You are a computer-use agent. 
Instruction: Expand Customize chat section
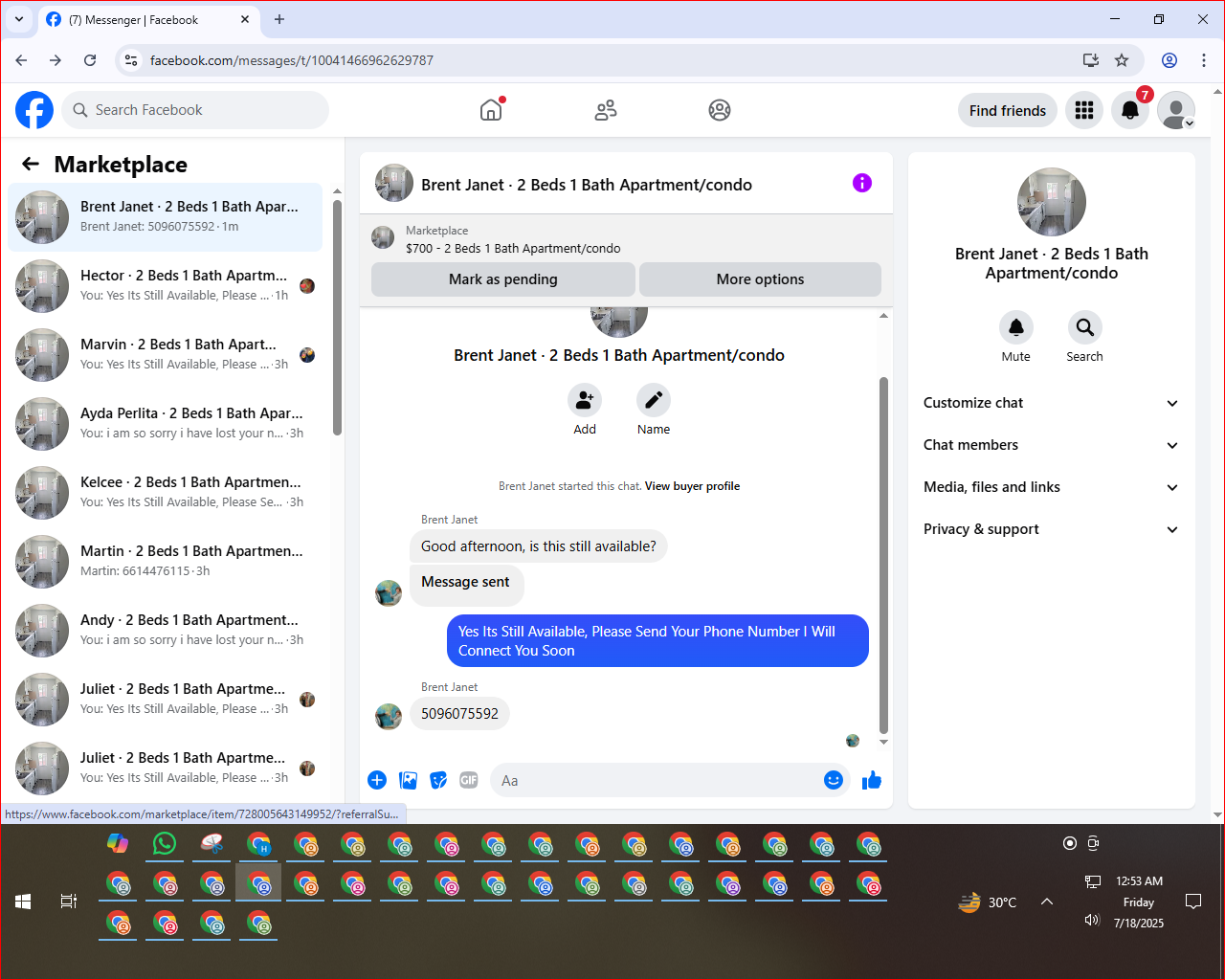[1051, 403]
